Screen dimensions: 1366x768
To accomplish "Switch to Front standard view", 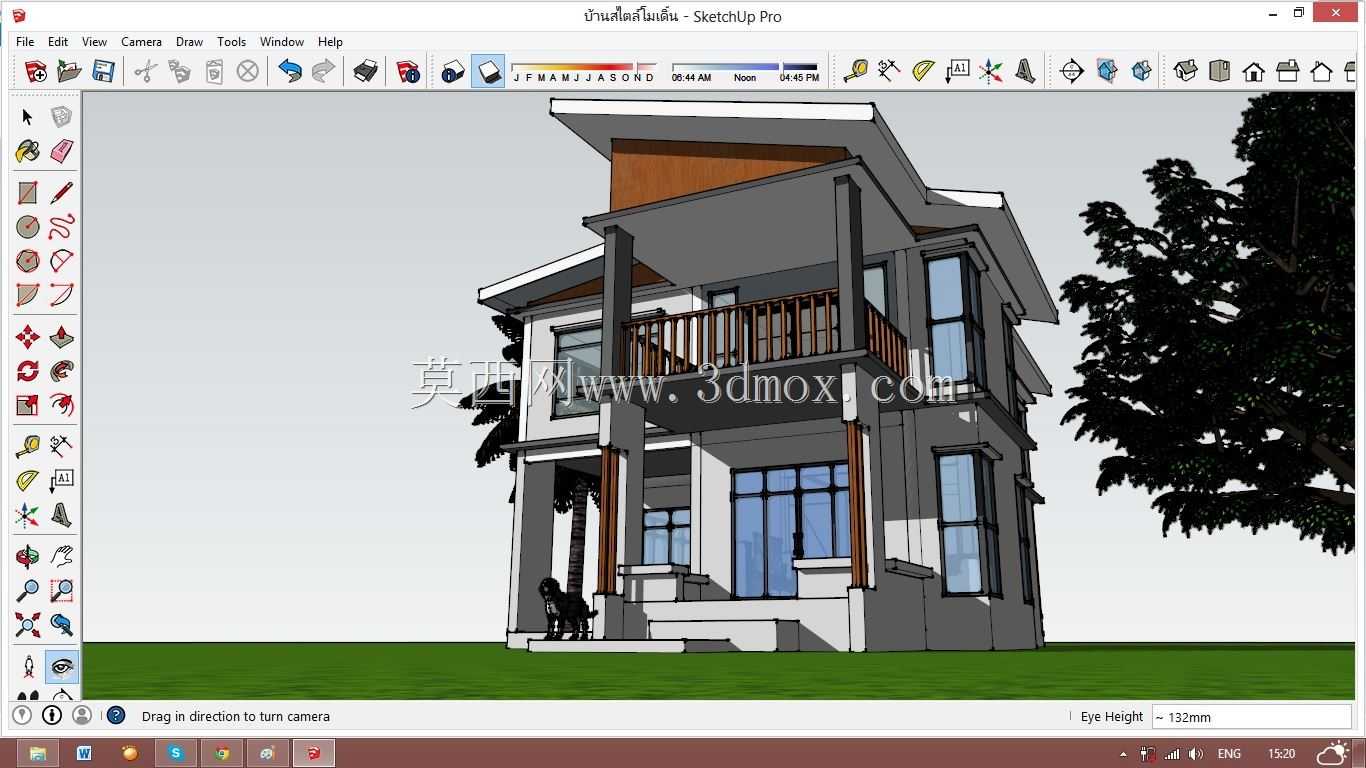I will [1254, 71].
